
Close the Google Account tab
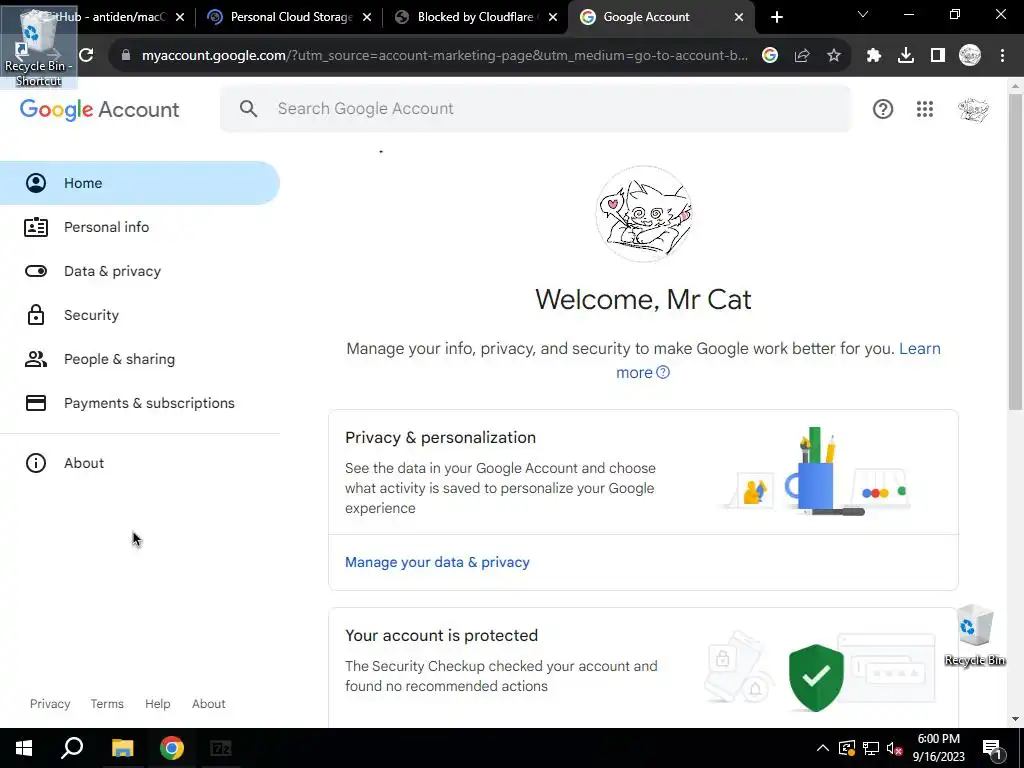[x=739, y=17]
